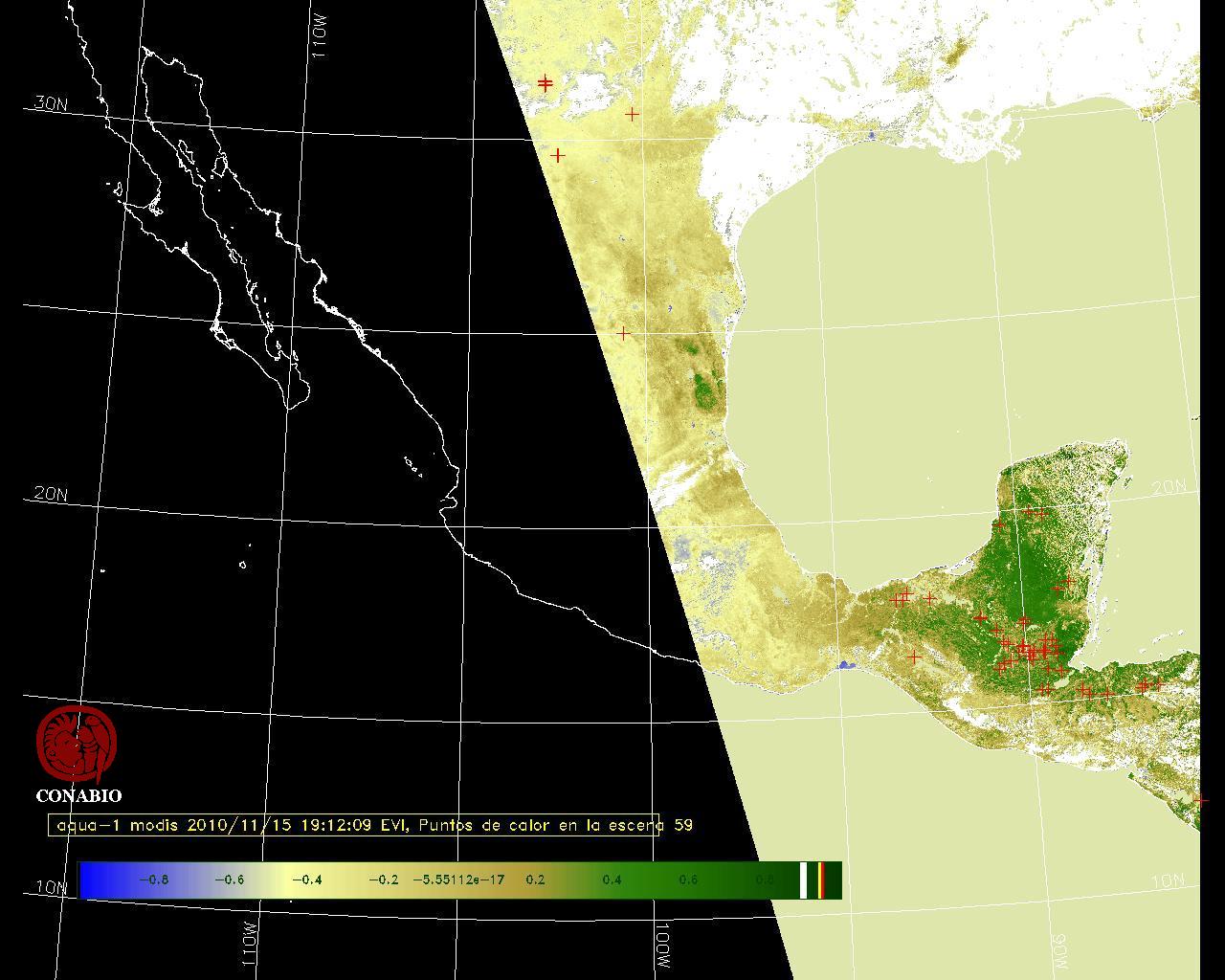Click the 0.2 label on the EVI color scale

click(535, 880)
